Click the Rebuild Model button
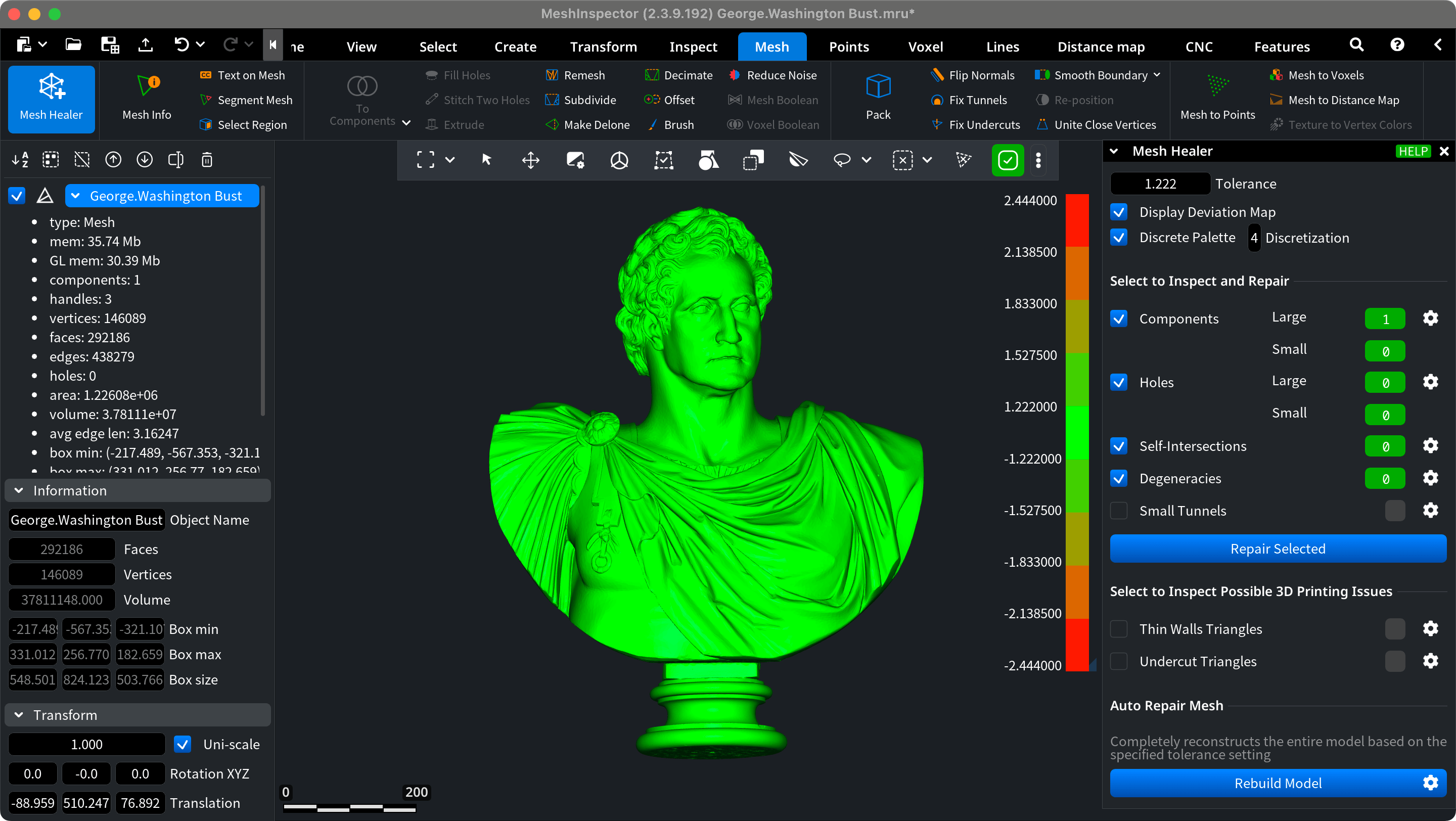Image resolution: width=1456 pixels, height=821 pixels. tap(1278, 783)
